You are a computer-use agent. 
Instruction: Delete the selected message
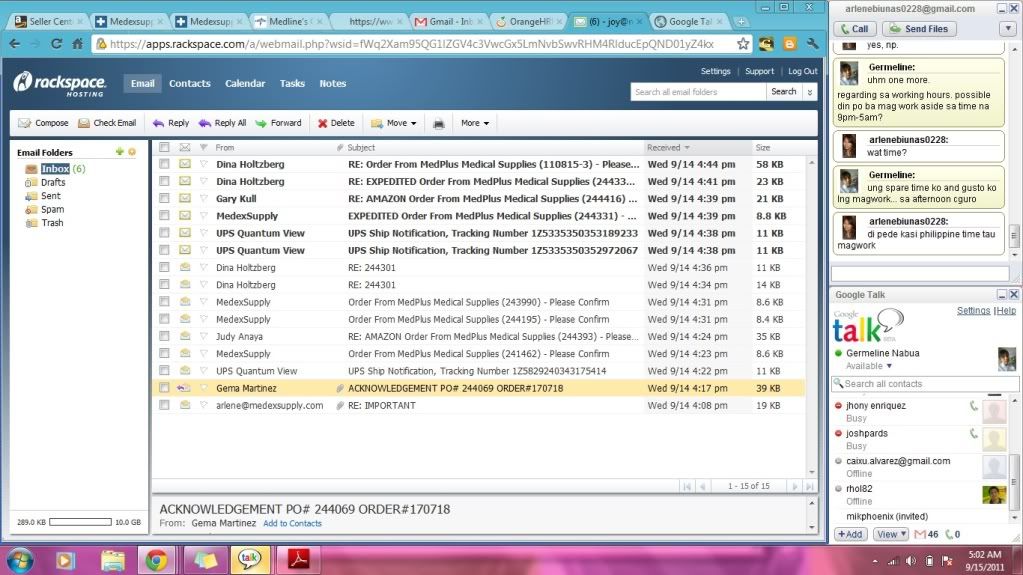pyautogui.click(x=336, y=123)
